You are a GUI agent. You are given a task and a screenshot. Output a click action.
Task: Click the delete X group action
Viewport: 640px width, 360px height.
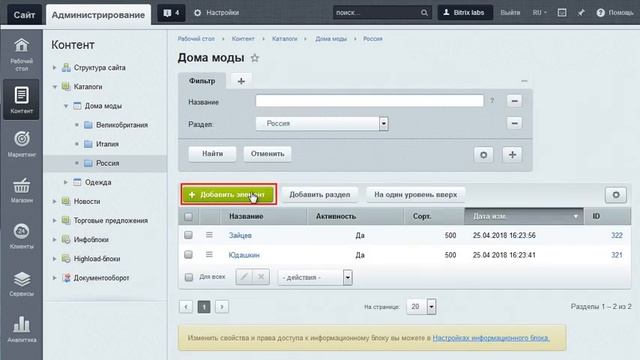[261, 277]
